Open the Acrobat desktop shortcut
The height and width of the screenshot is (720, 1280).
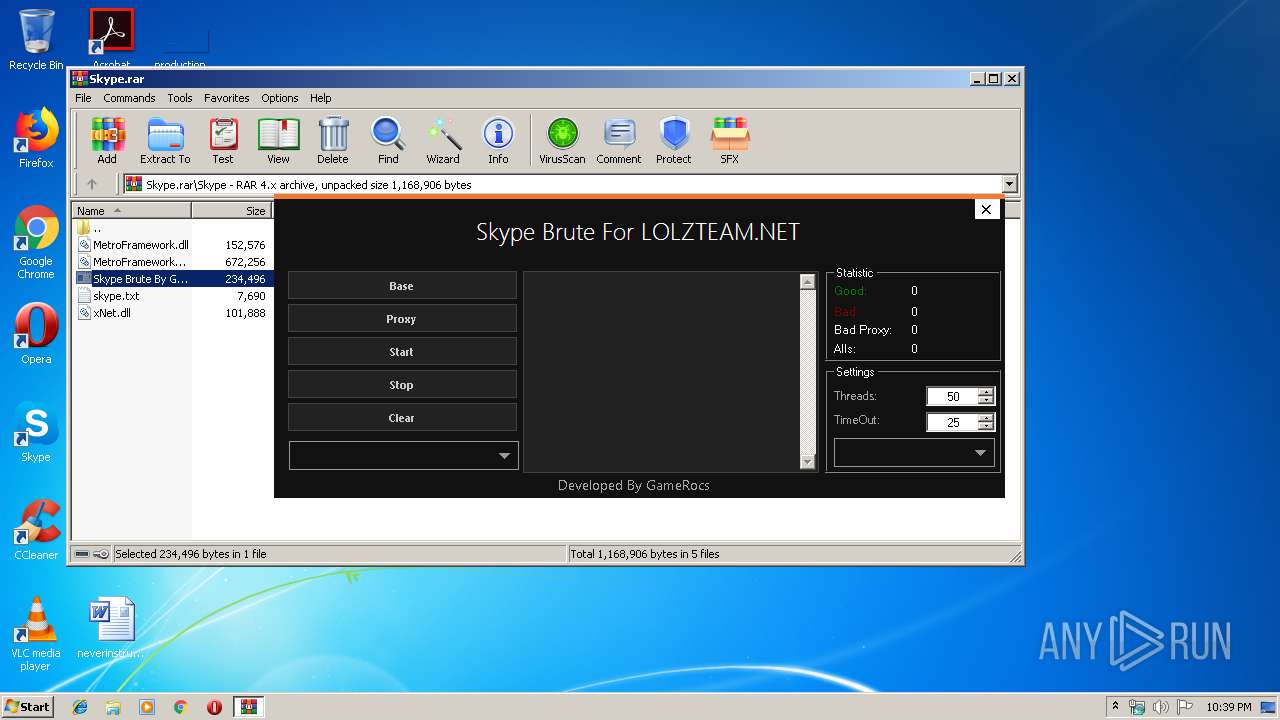point(112,38)
